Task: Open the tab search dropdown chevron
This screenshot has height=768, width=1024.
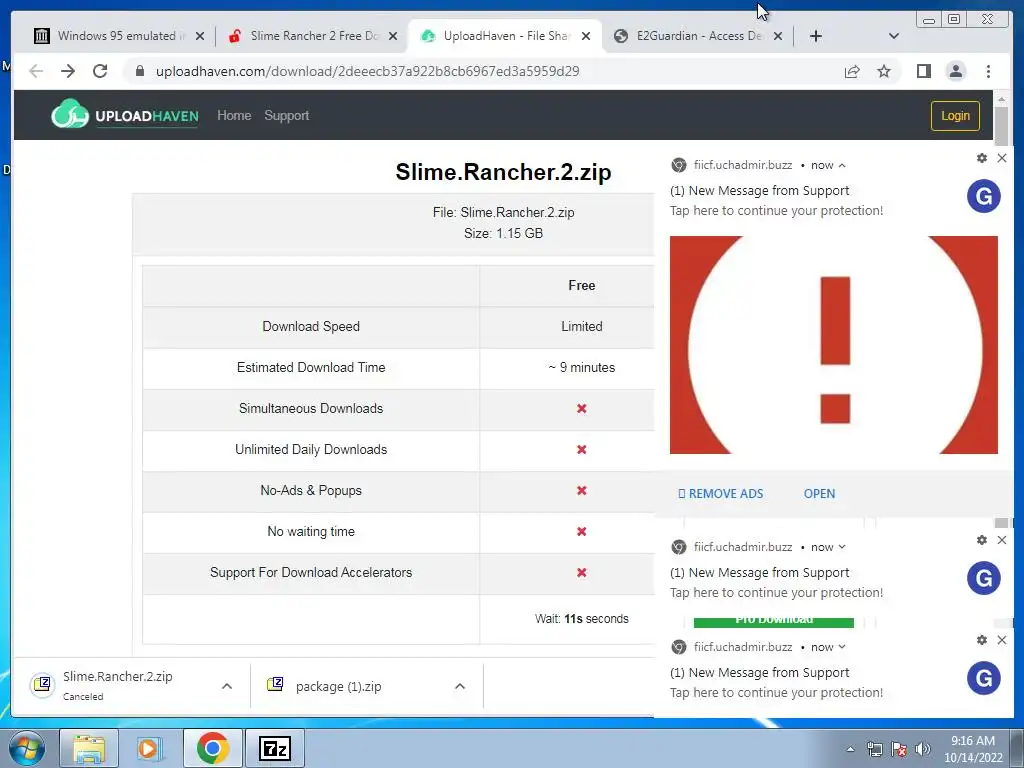Action: pos(894,36)
